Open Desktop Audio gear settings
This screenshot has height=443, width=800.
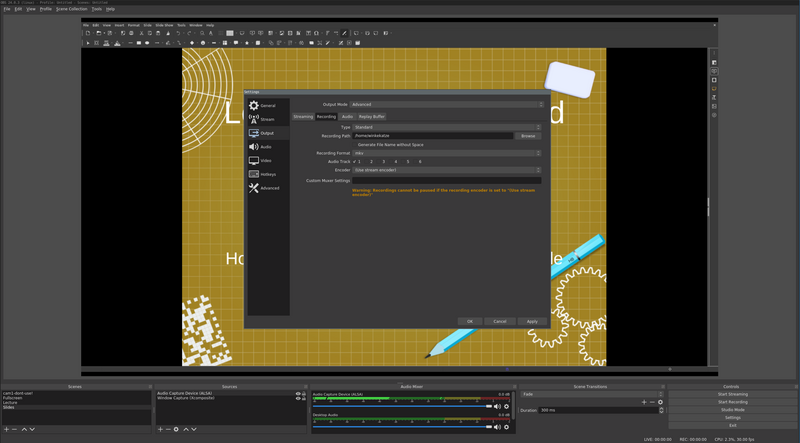[506, 427]
